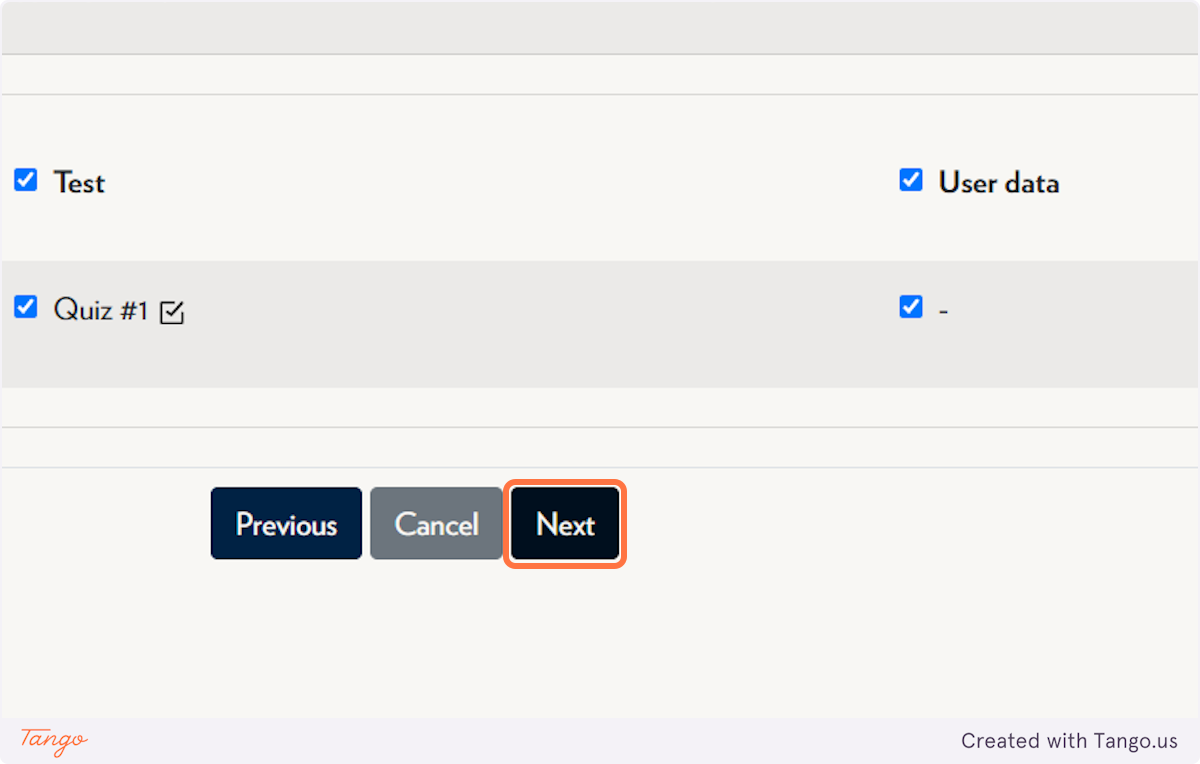The image size is (1200, 764).
Task: Uncheck the Quiz #1 checkbox
Action: [x=26, y=307]
